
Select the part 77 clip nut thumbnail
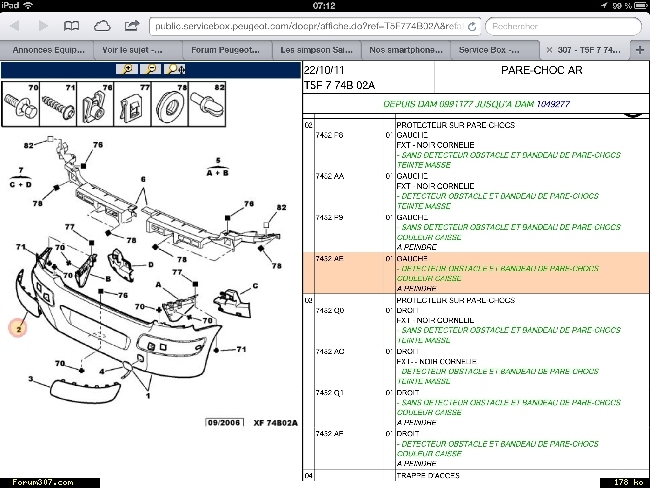(x=133, y=104)
